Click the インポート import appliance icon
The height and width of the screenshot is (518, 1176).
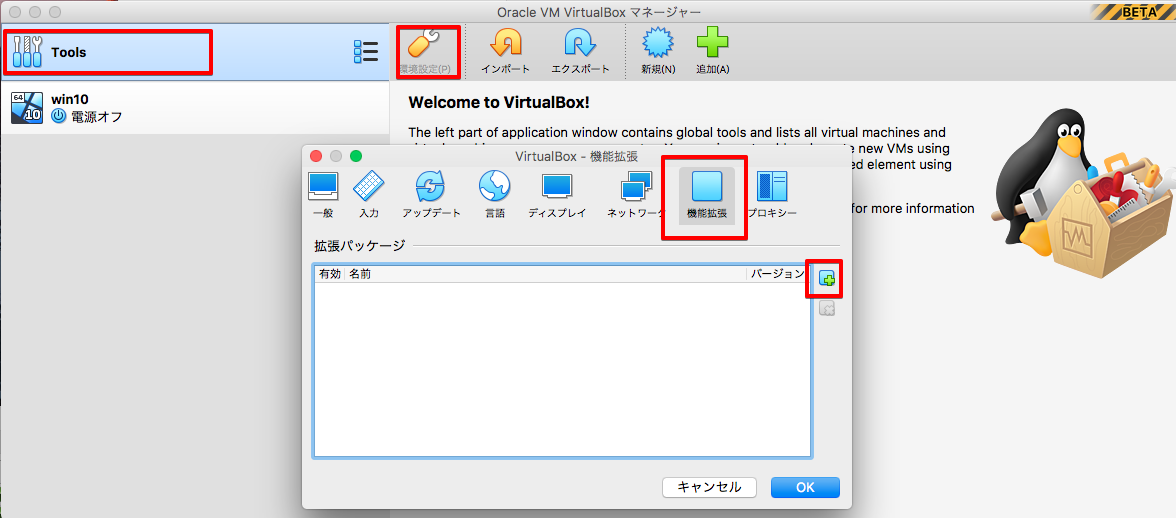tap(506, 52)
